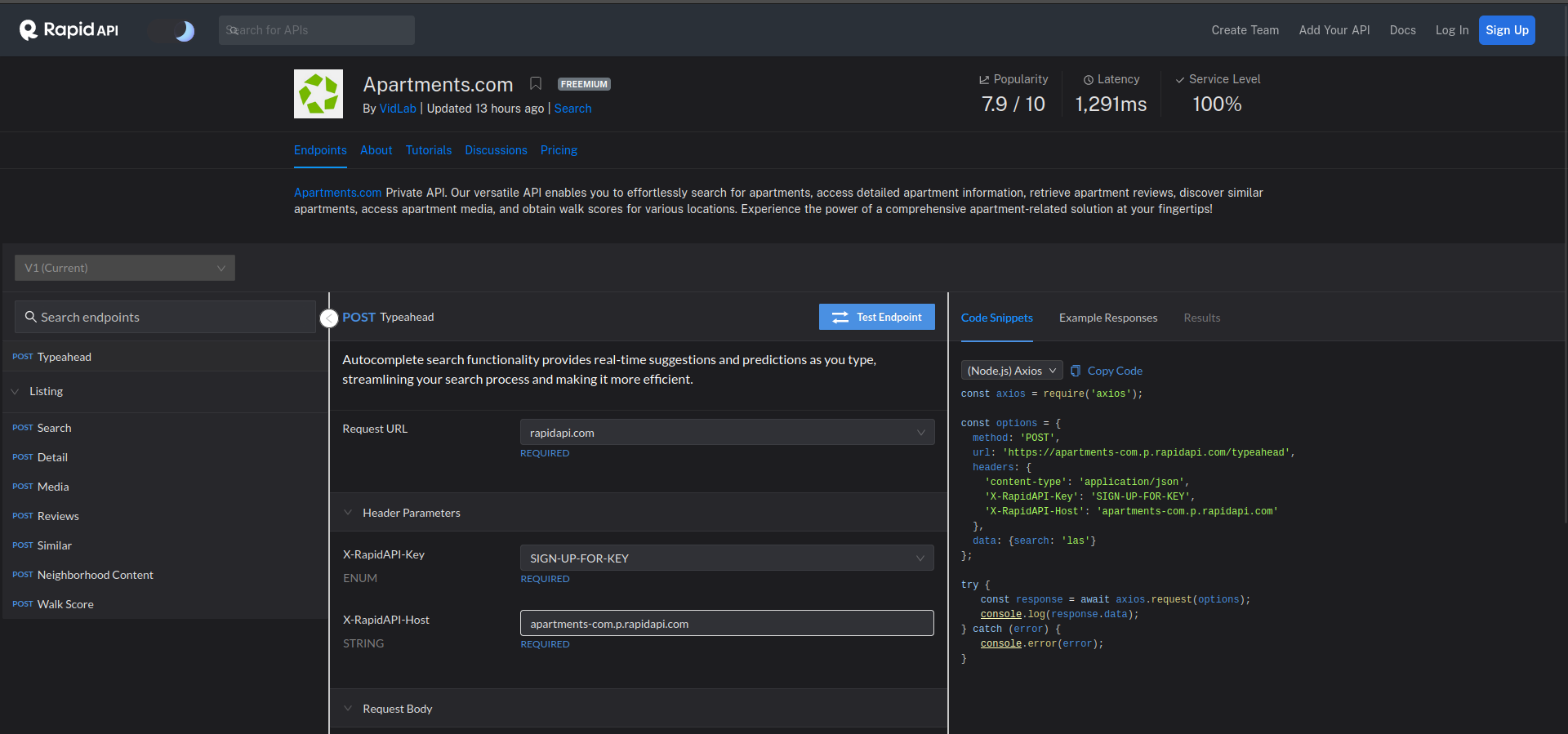Click the FREEMIUM badge
Viewport: 1568px width, 734px height.
pos(584,84)
